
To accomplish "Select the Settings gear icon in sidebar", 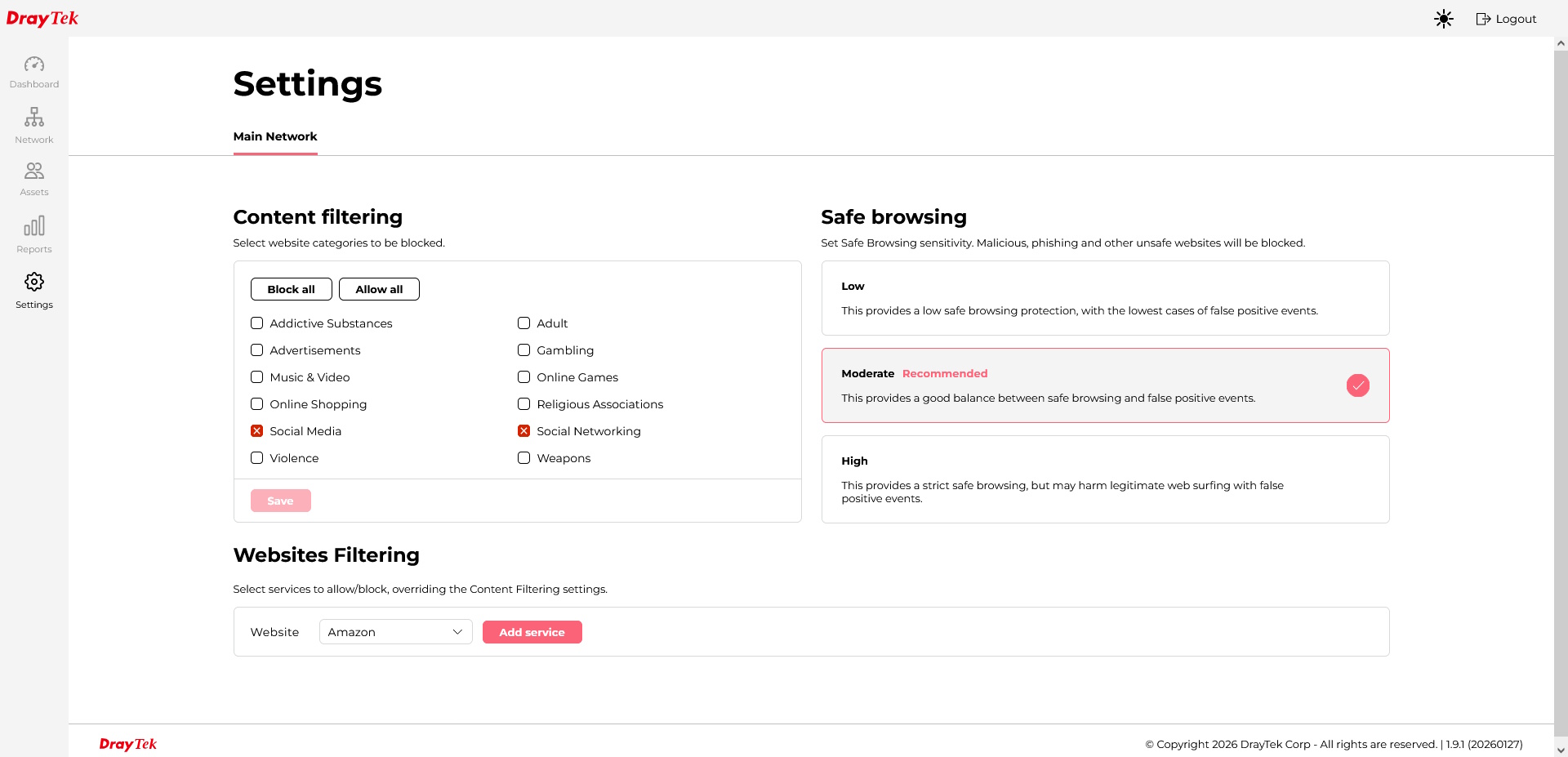I will [x=34, y=282].
